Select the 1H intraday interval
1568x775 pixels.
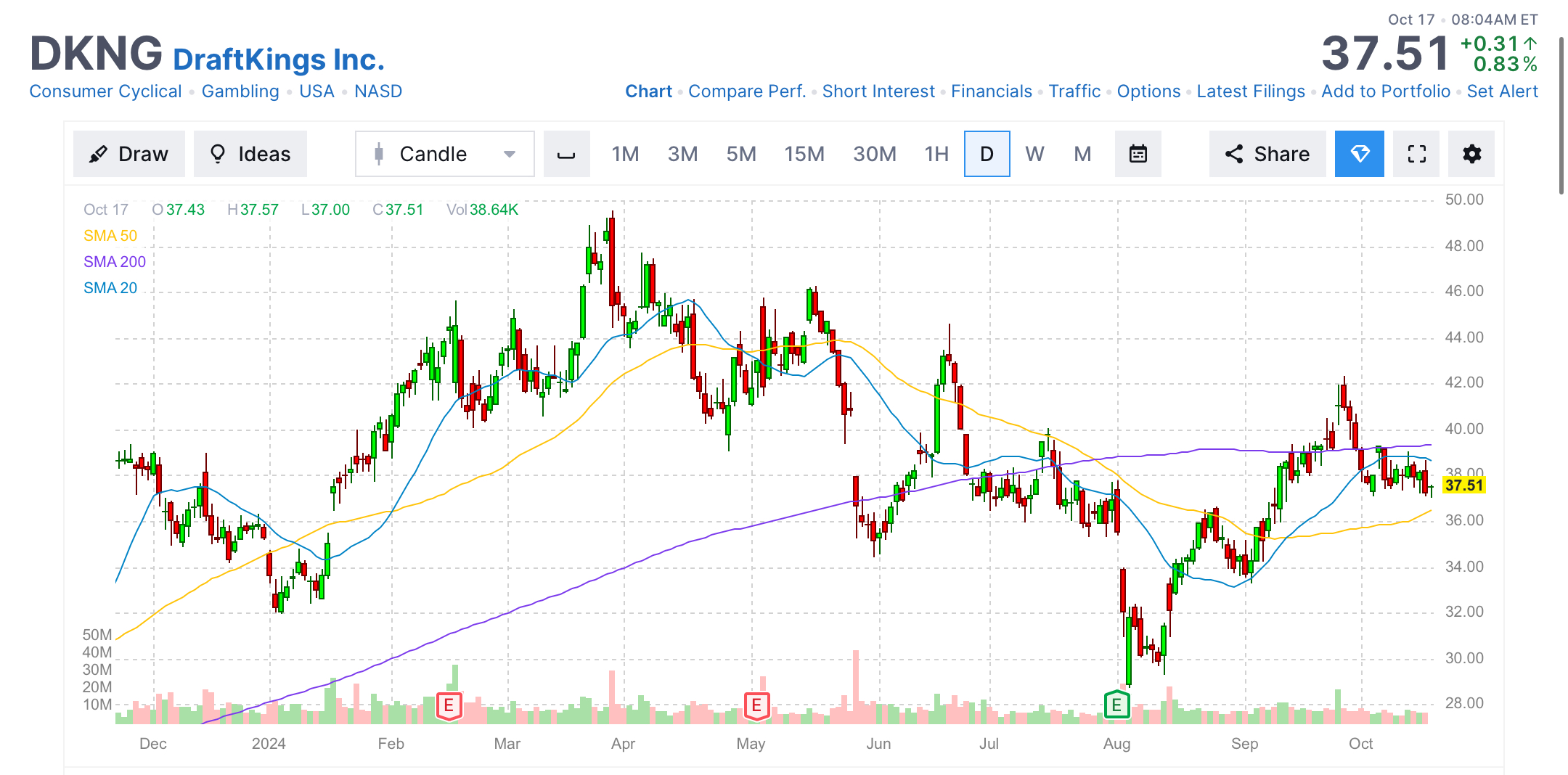[x=936, y=153]
